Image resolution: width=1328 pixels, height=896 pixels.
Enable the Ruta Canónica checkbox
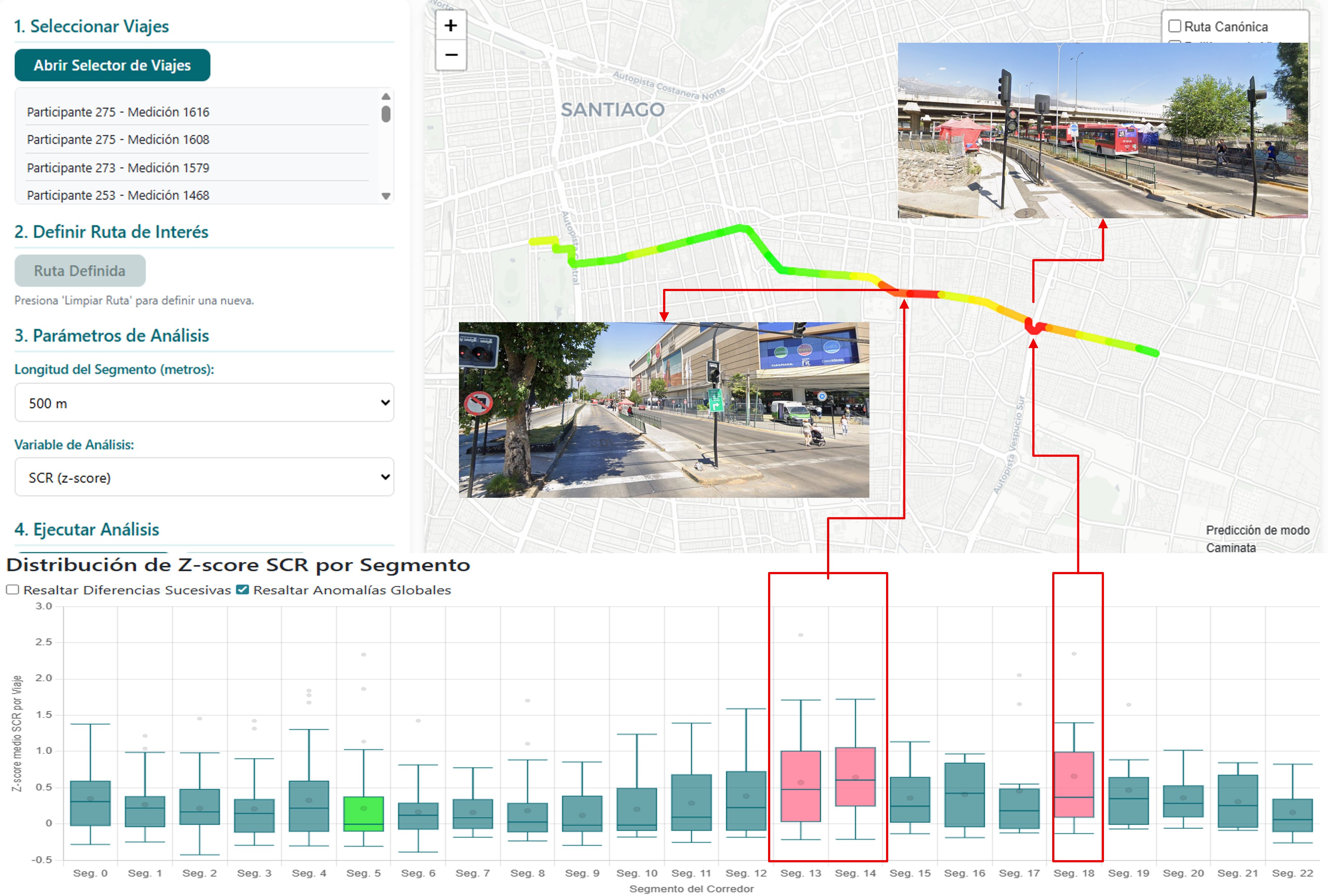[1175, 26]
